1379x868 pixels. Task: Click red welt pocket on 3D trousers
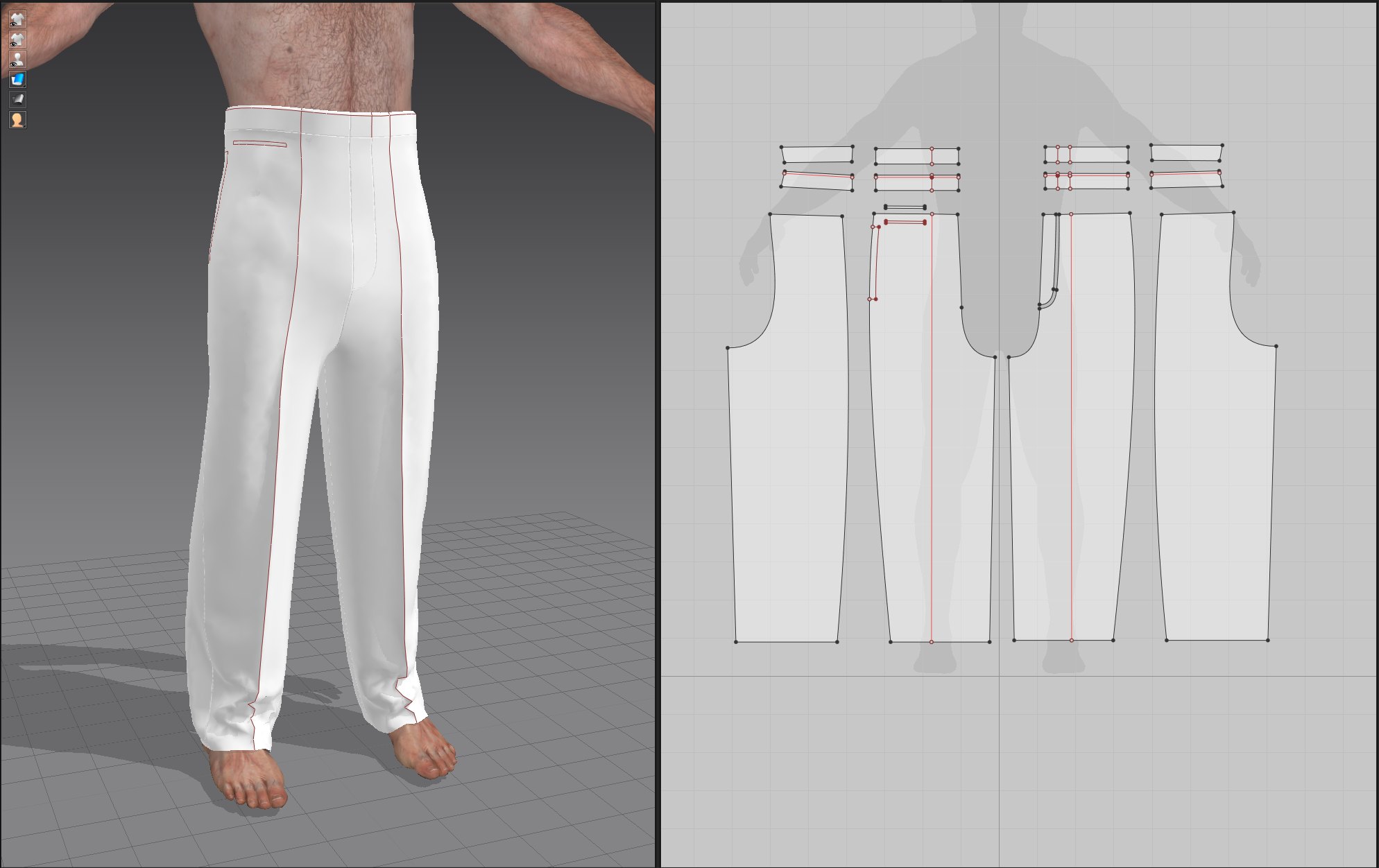click(x=259, y=144)
